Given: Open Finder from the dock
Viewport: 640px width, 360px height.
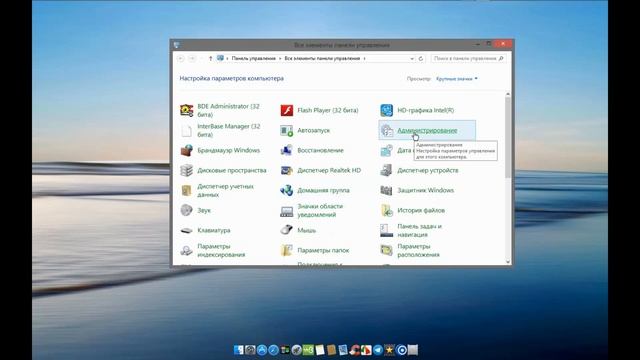Looking at the screenshot, I should (239, 350).
